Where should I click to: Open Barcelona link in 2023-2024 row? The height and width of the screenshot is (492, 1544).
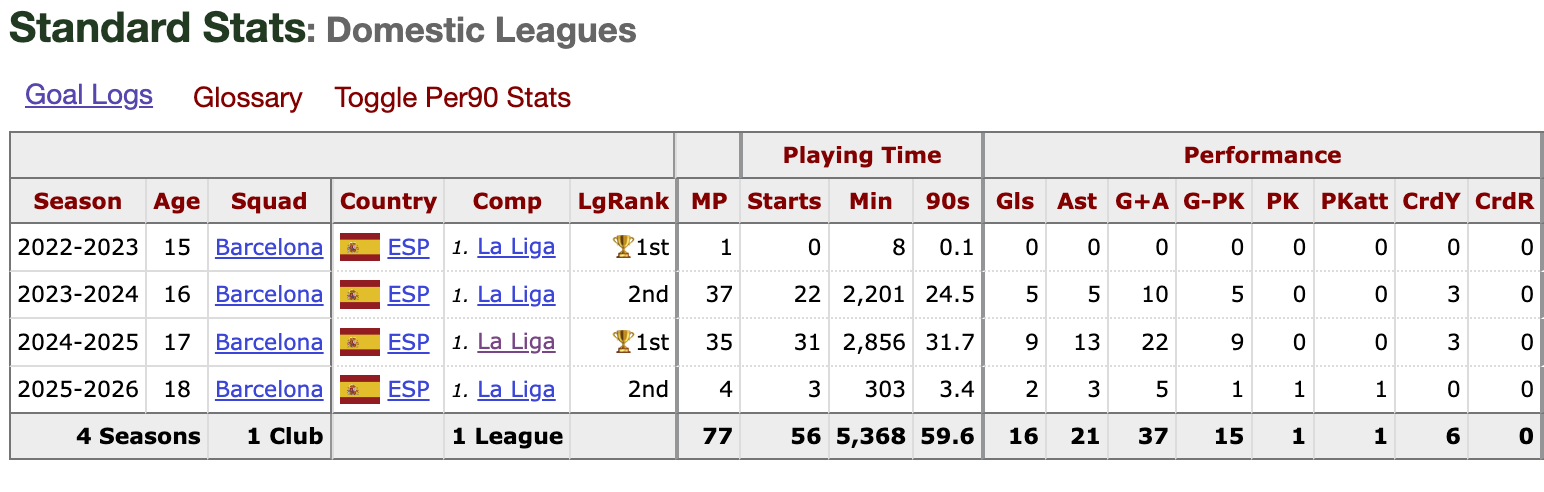[x=269, y=294]
